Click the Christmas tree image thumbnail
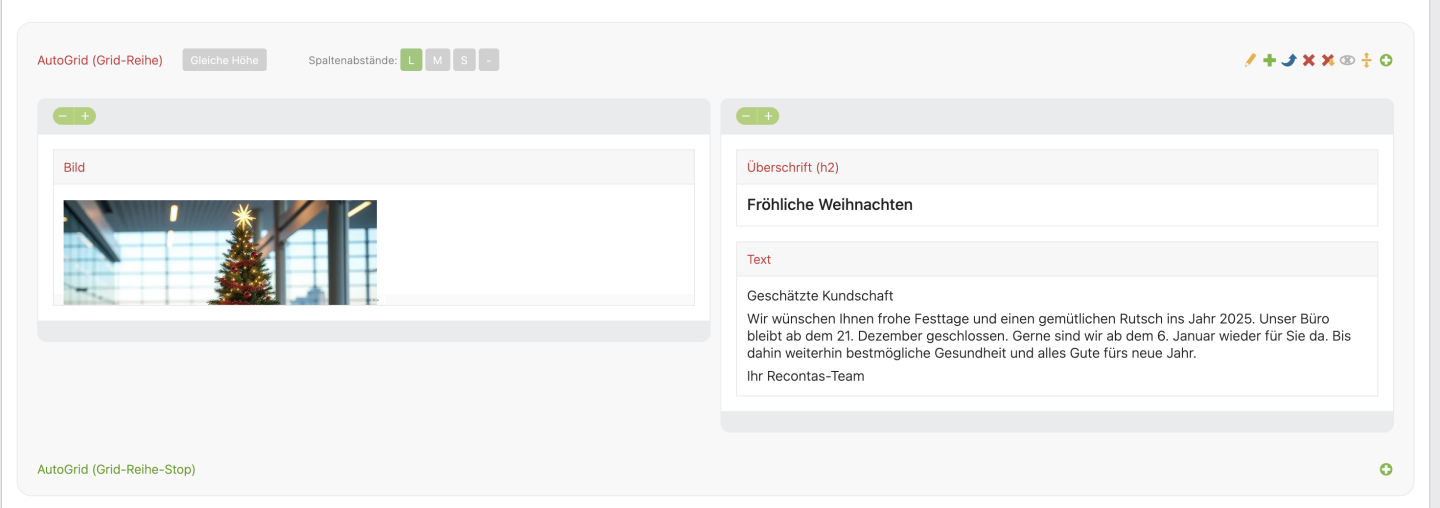 pyautogui.click(x=220, y=252)
